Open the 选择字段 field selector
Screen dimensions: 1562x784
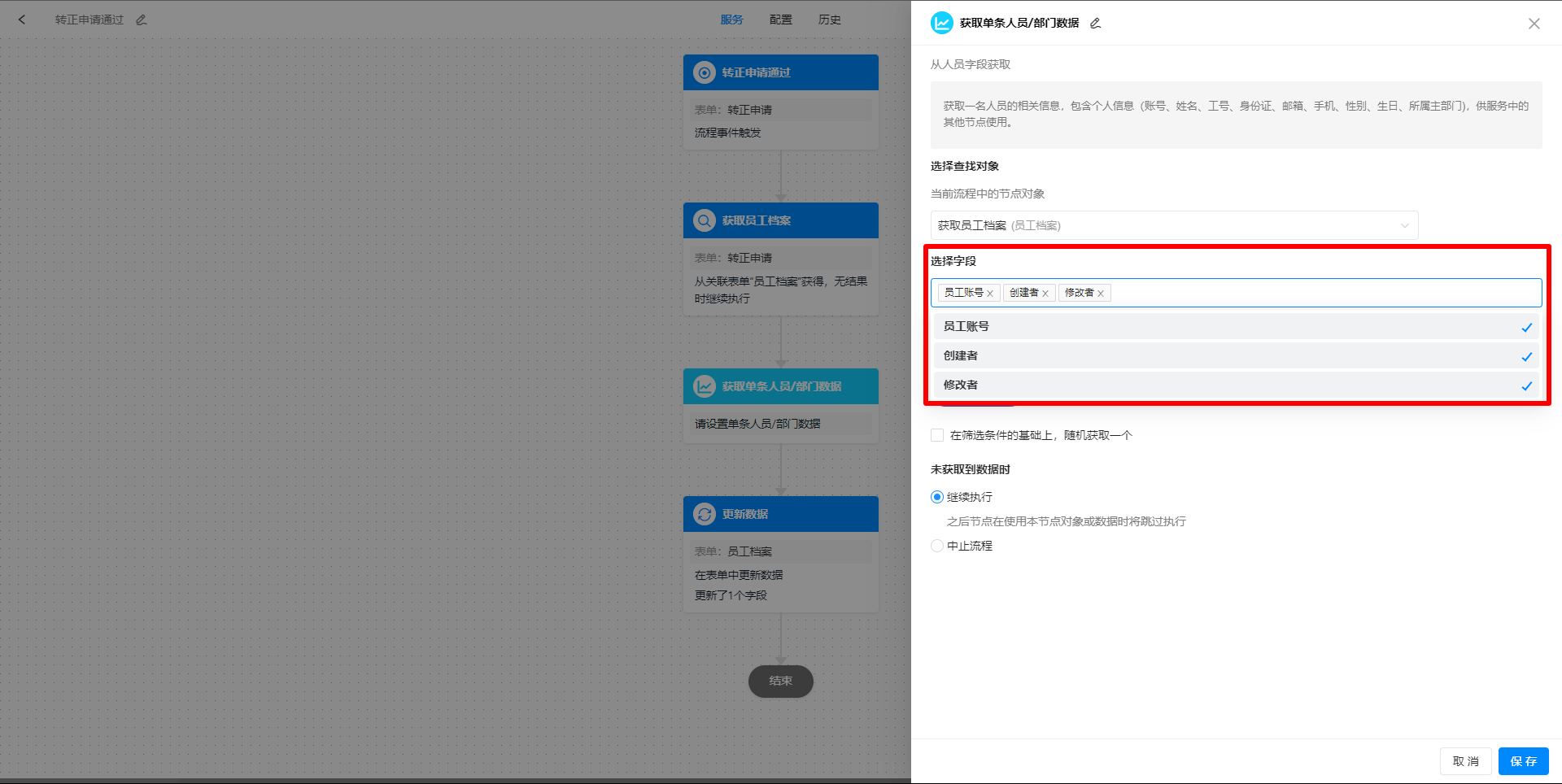[1302, 293]
